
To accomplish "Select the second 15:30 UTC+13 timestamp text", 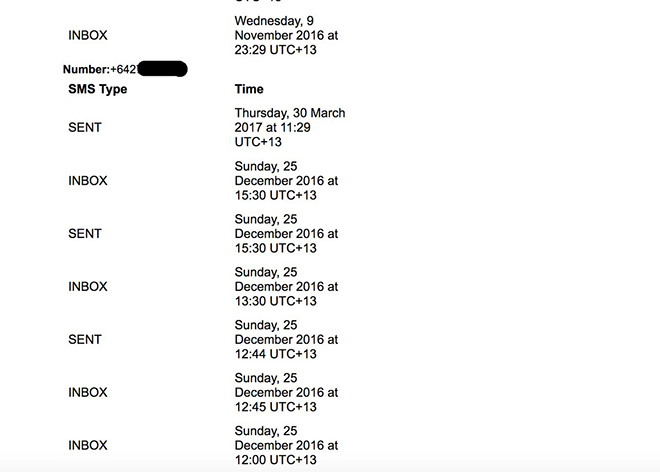I will coord(286,234).
